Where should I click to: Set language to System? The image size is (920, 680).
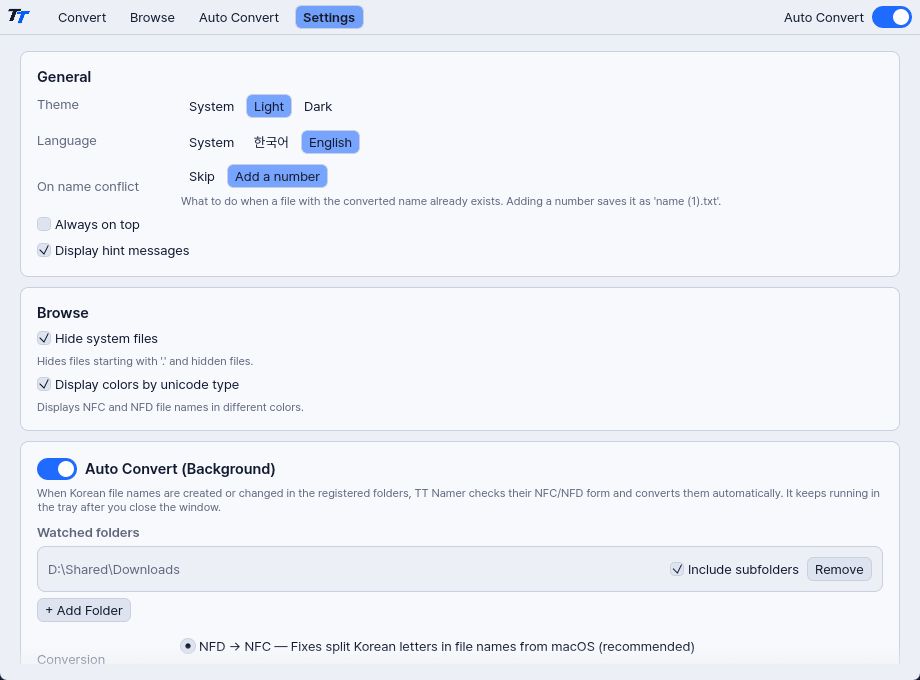211,143
